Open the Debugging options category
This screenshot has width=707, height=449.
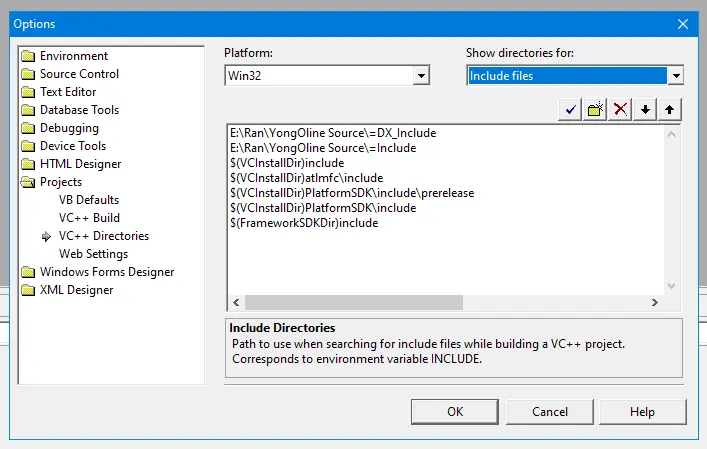[69, 128]
